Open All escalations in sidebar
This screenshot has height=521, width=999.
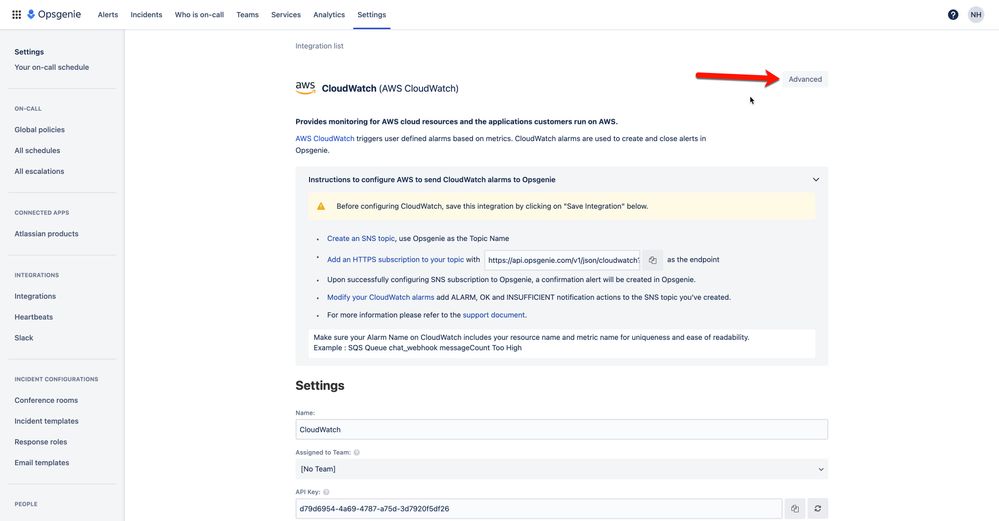tap(39, 171)
